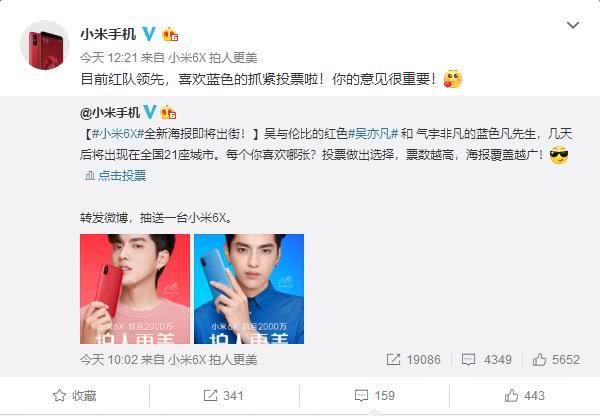Open the 小米手机 account name link
The height and width of the screenshot is (416, 600).
tap(108, 34)
